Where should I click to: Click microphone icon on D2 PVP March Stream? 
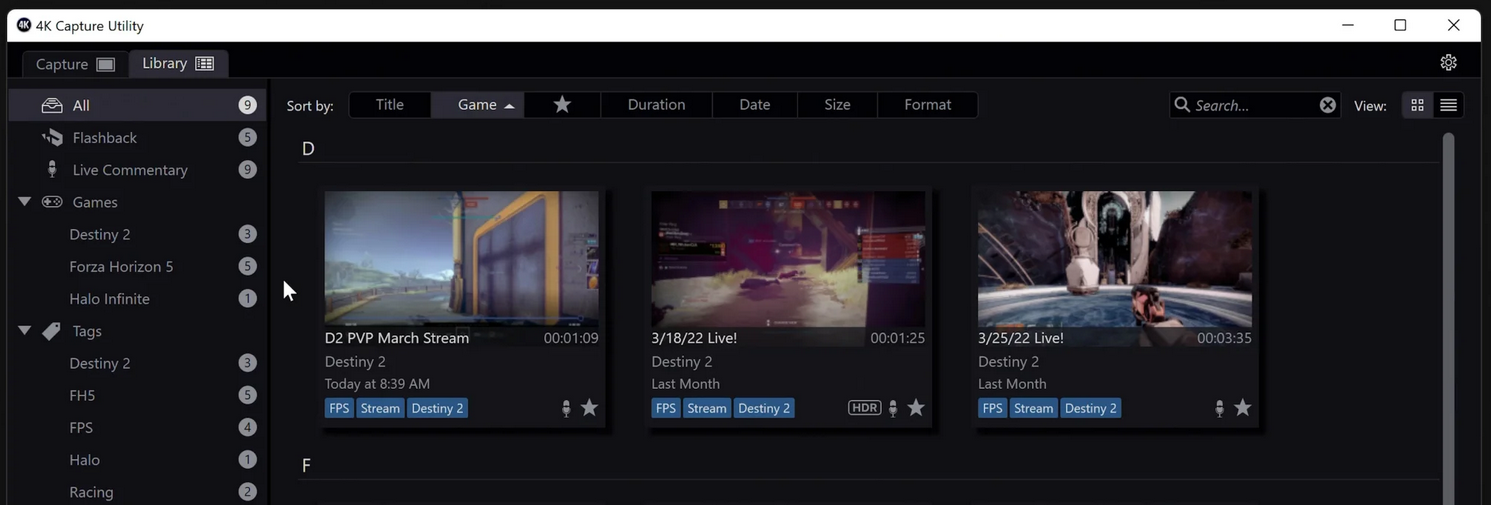coord(566,408)
